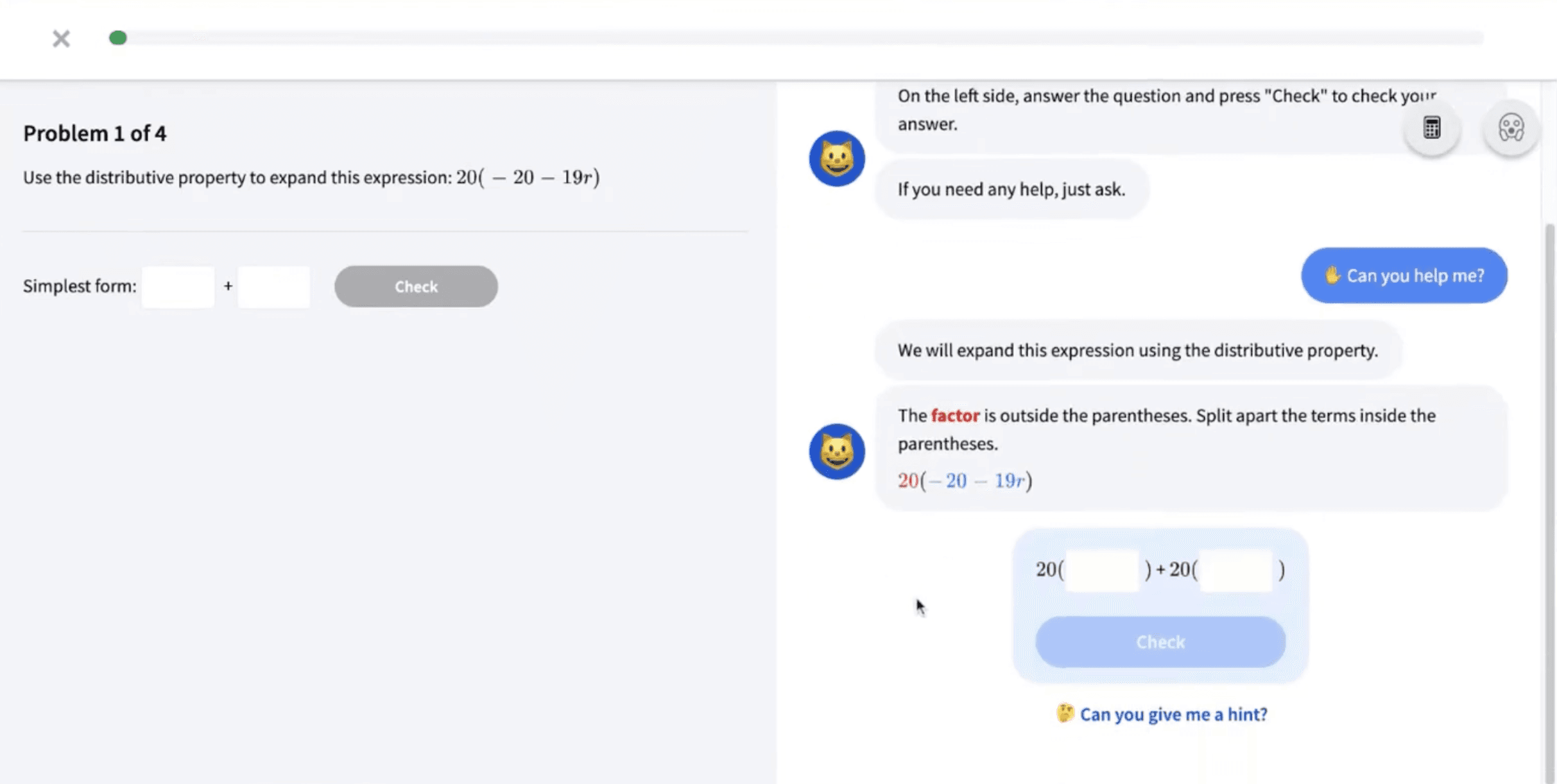Click the upper cat avatar icon
This screenshot has width=1557, height=784.
[x=836, y=158]
